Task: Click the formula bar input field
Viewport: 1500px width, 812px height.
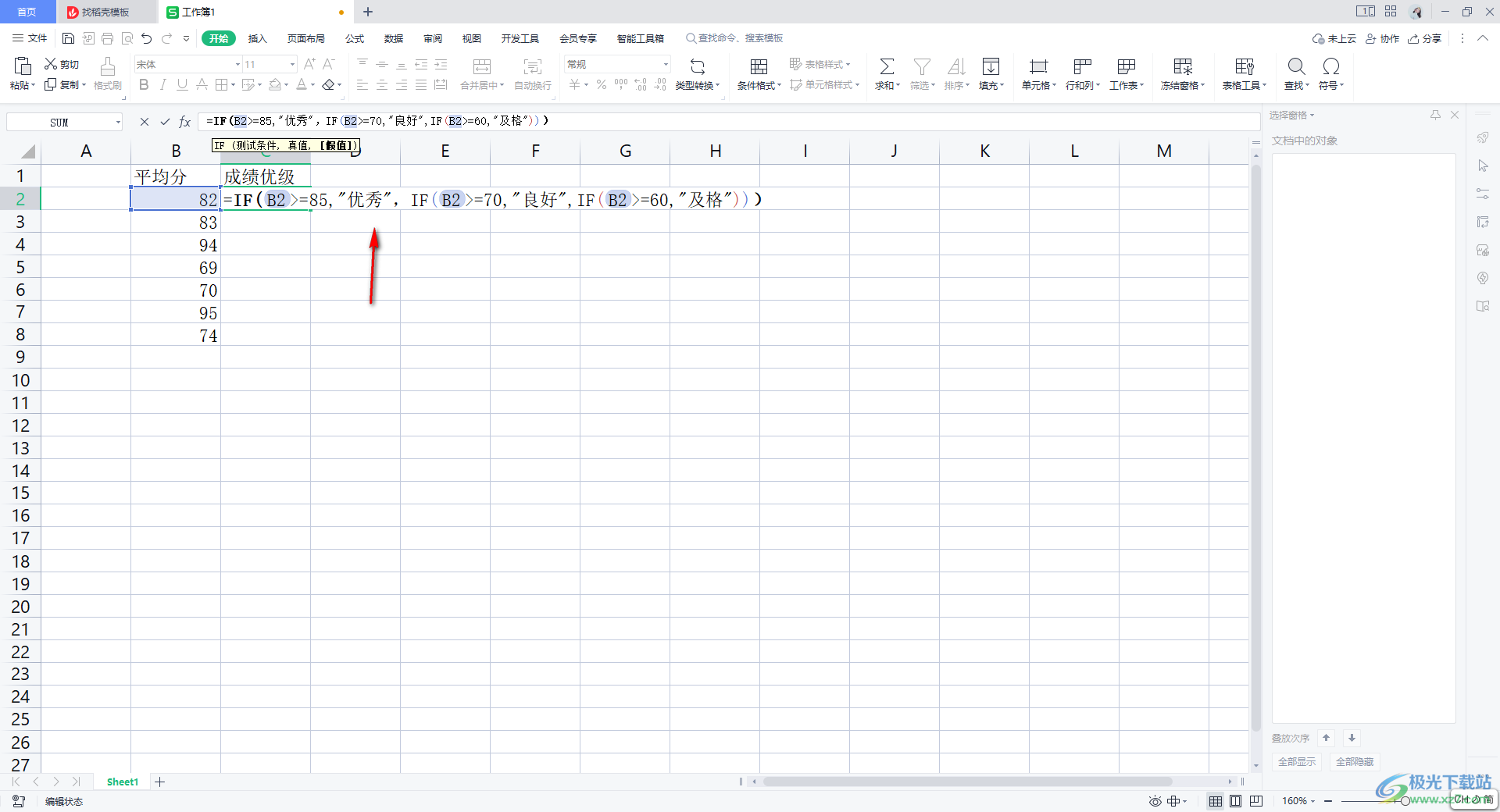Action: 729,122
